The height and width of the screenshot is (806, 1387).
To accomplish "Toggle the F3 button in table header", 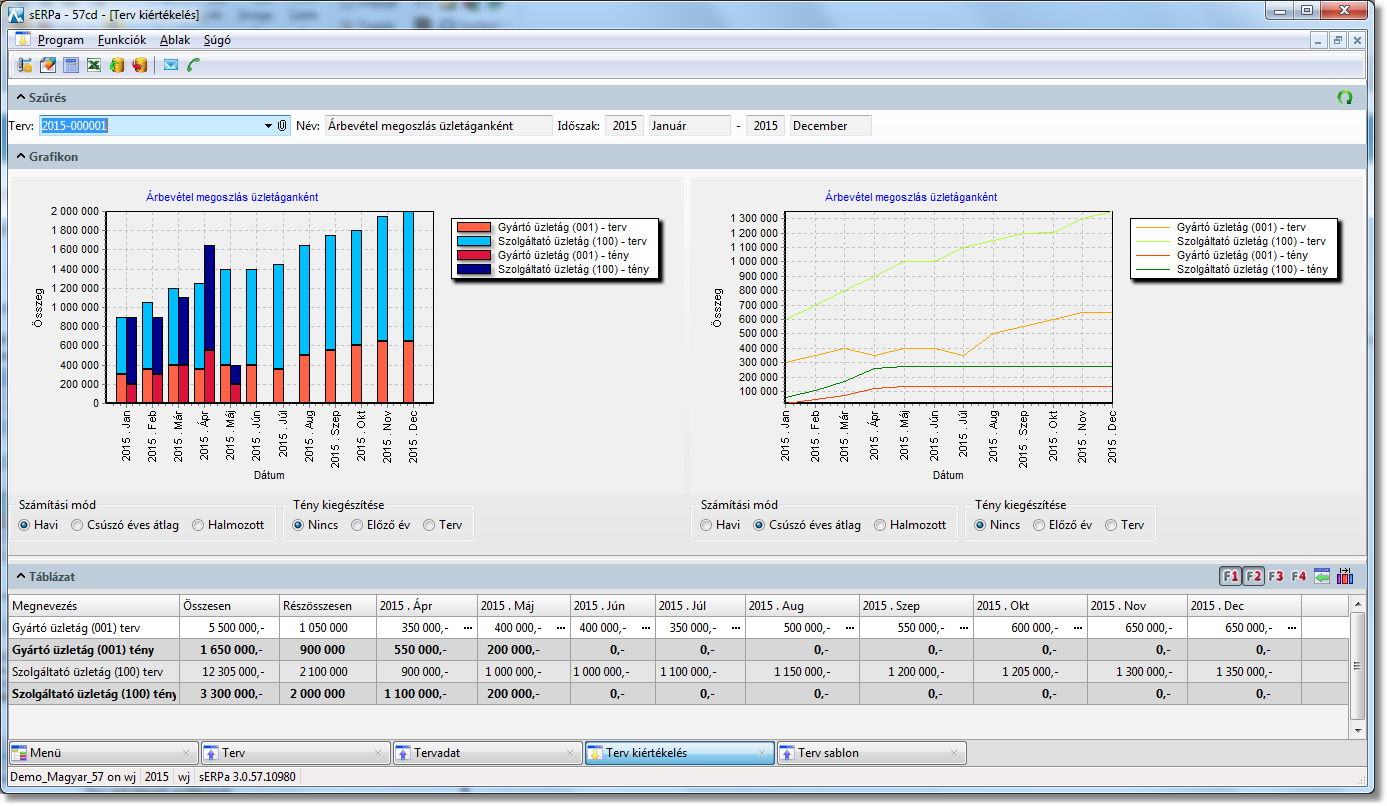I will [1276, 576].
